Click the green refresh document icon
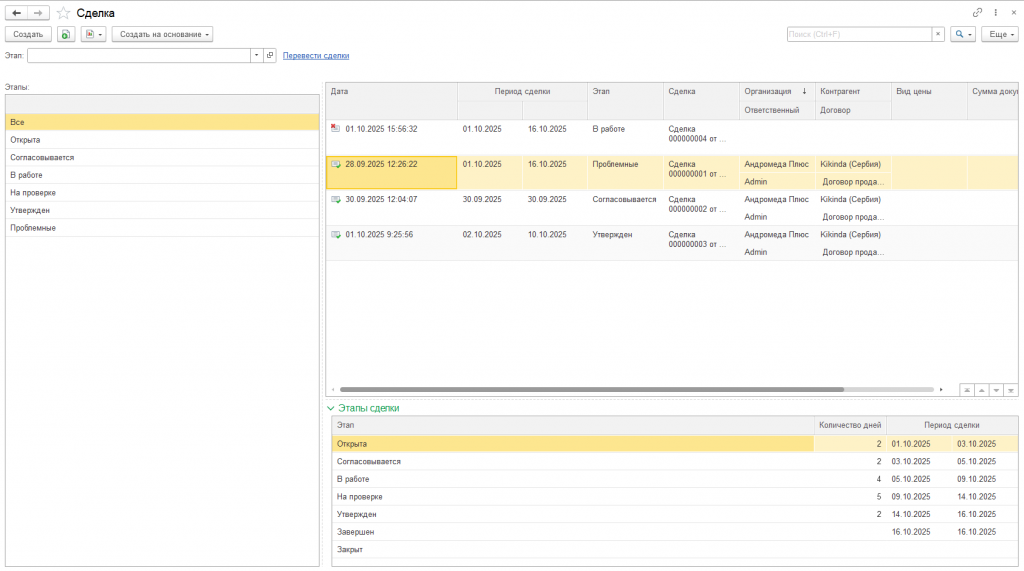This screenshot has height=571, width=1024. 65,34
